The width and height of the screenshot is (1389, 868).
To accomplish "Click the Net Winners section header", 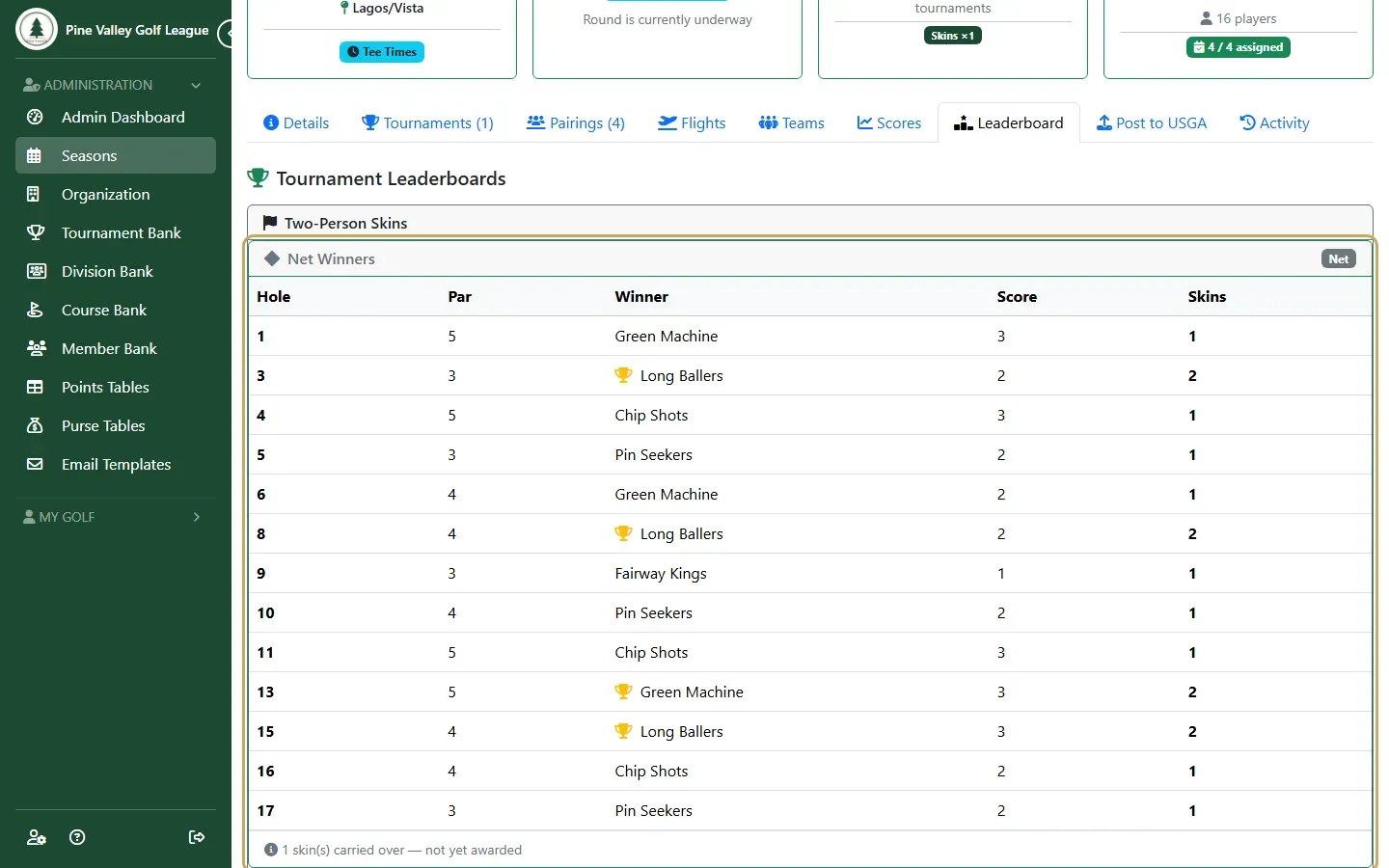I will (x=810, y=258).
